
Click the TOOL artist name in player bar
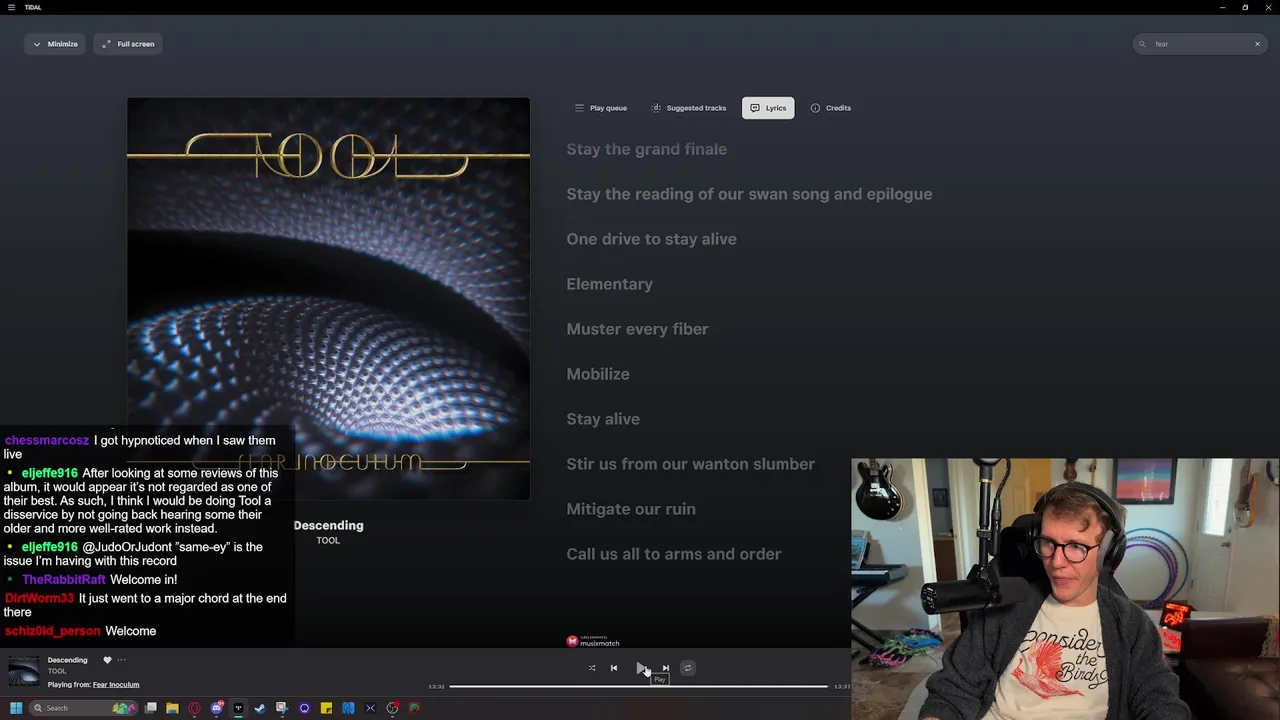(57, 671)
